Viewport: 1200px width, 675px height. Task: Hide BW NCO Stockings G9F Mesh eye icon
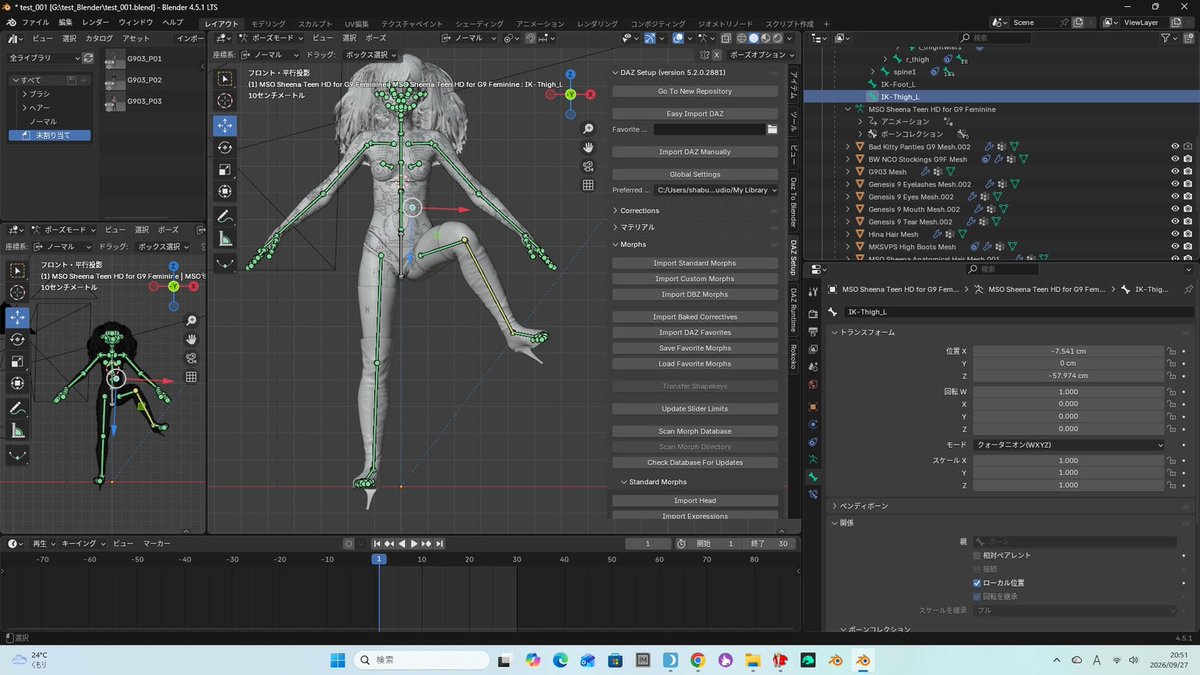tap(1175, 159)
